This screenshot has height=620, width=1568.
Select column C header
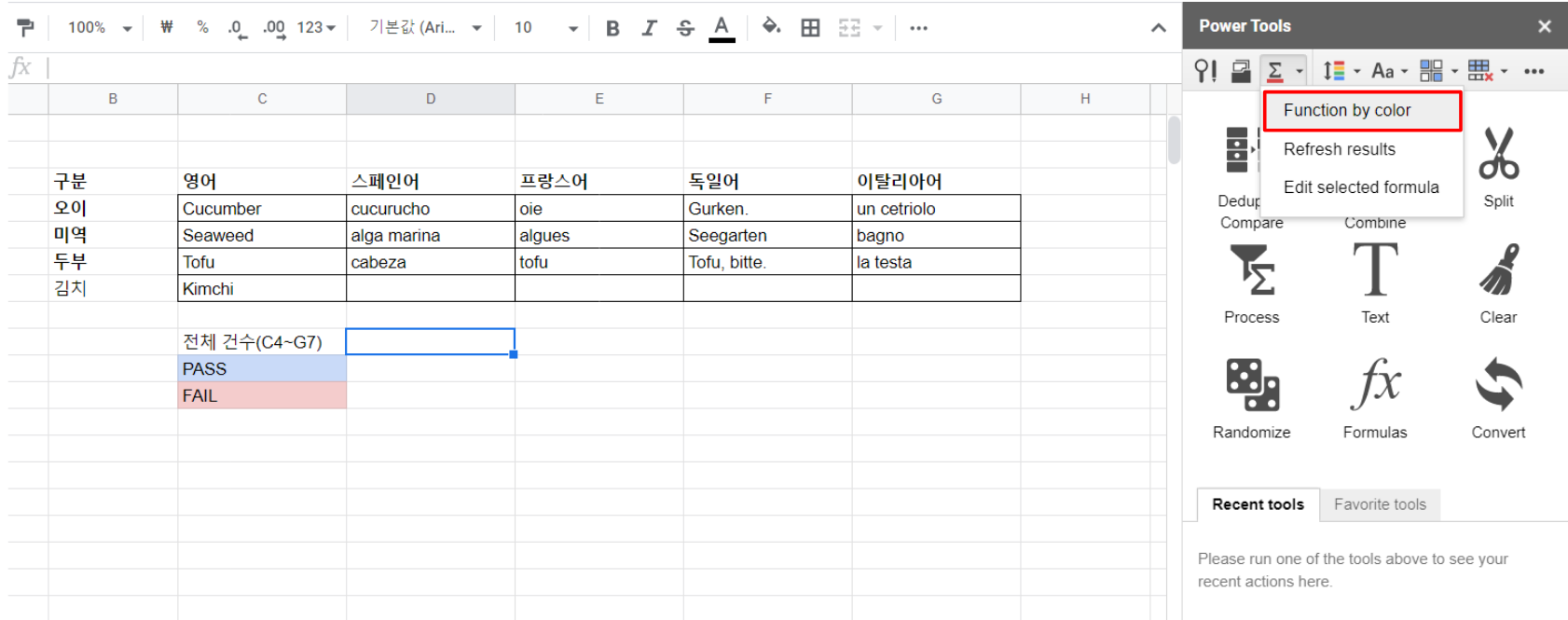(x=262, y=99)
